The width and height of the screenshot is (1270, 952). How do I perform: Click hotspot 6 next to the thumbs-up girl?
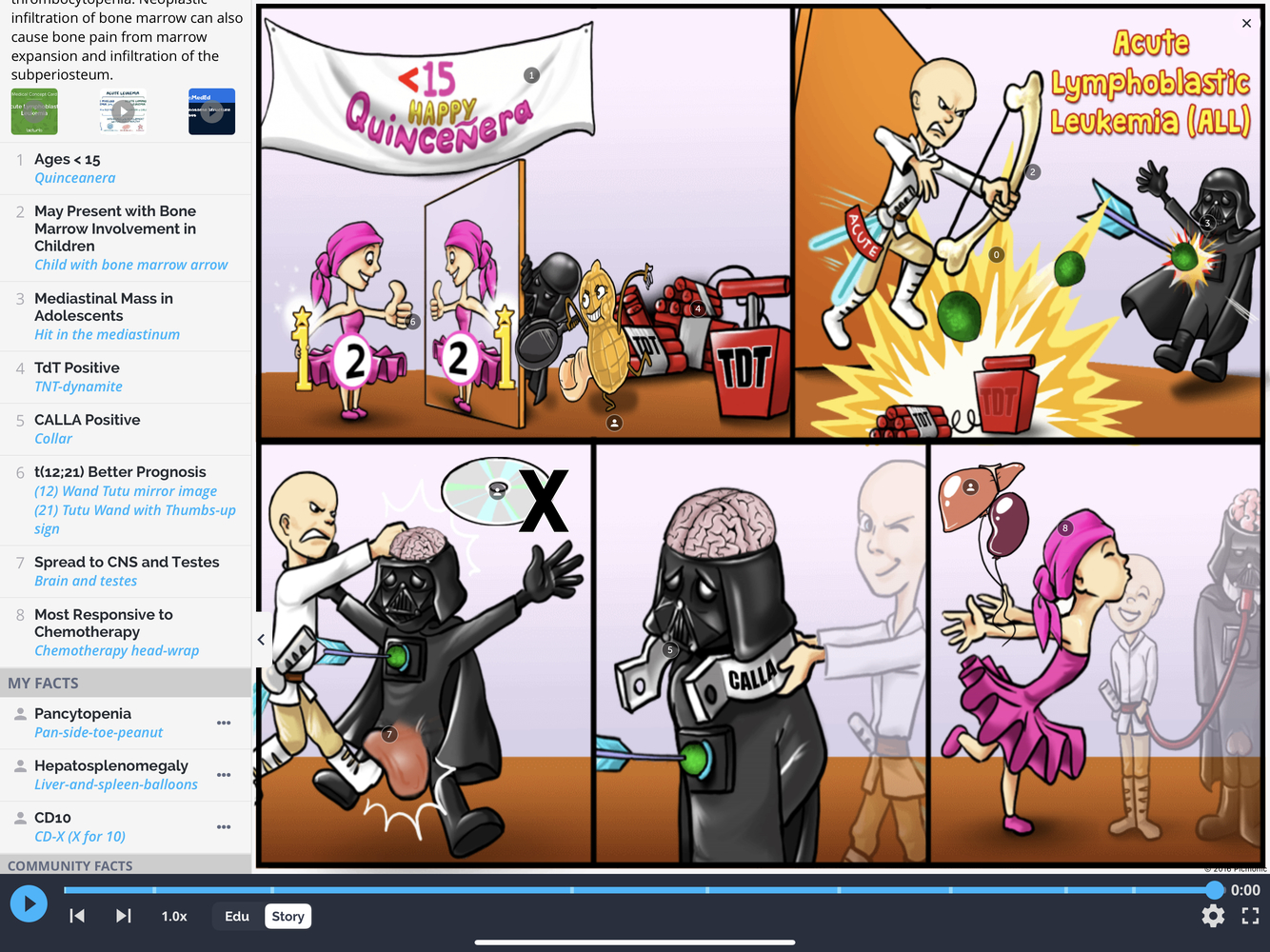tap(412, 322)
